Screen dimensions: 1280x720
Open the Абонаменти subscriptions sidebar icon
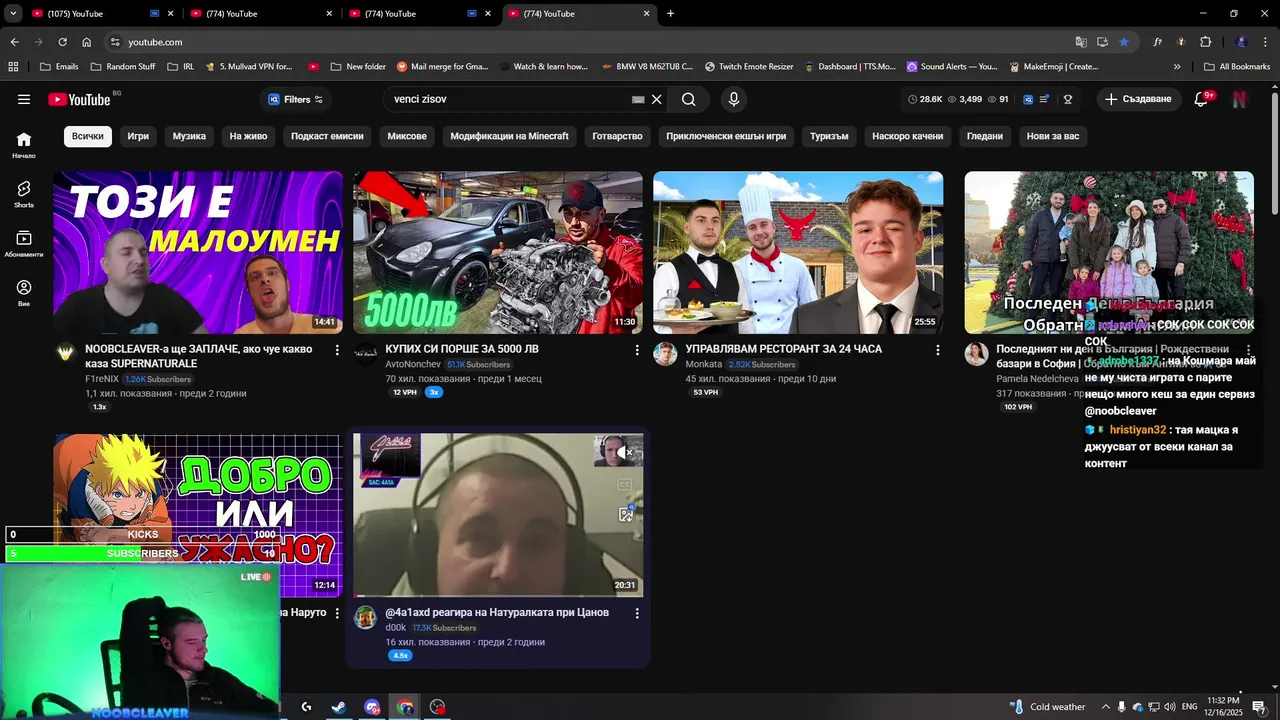coord(24,243)
